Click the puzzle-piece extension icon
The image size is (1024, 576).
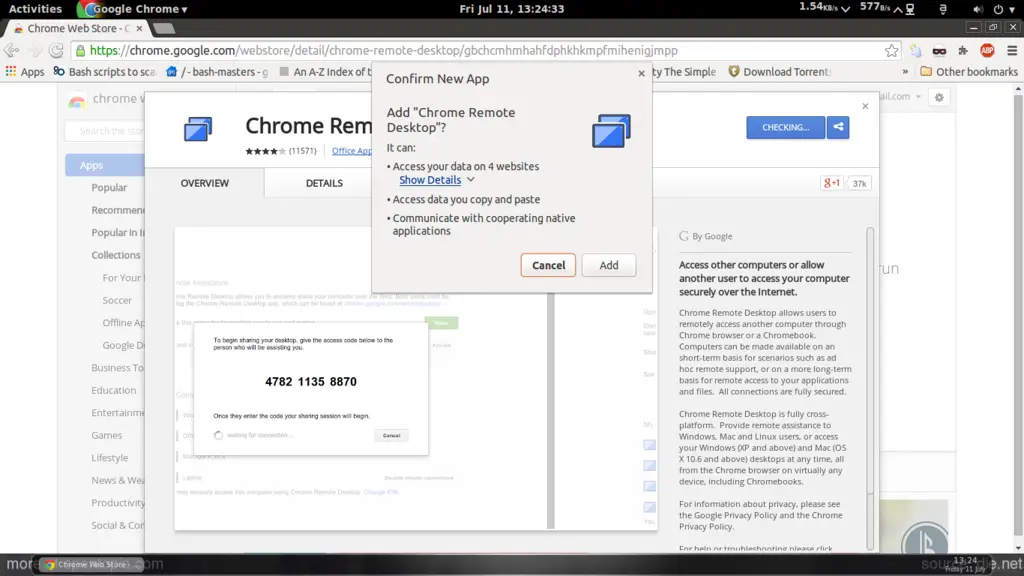tap(963, 50)
